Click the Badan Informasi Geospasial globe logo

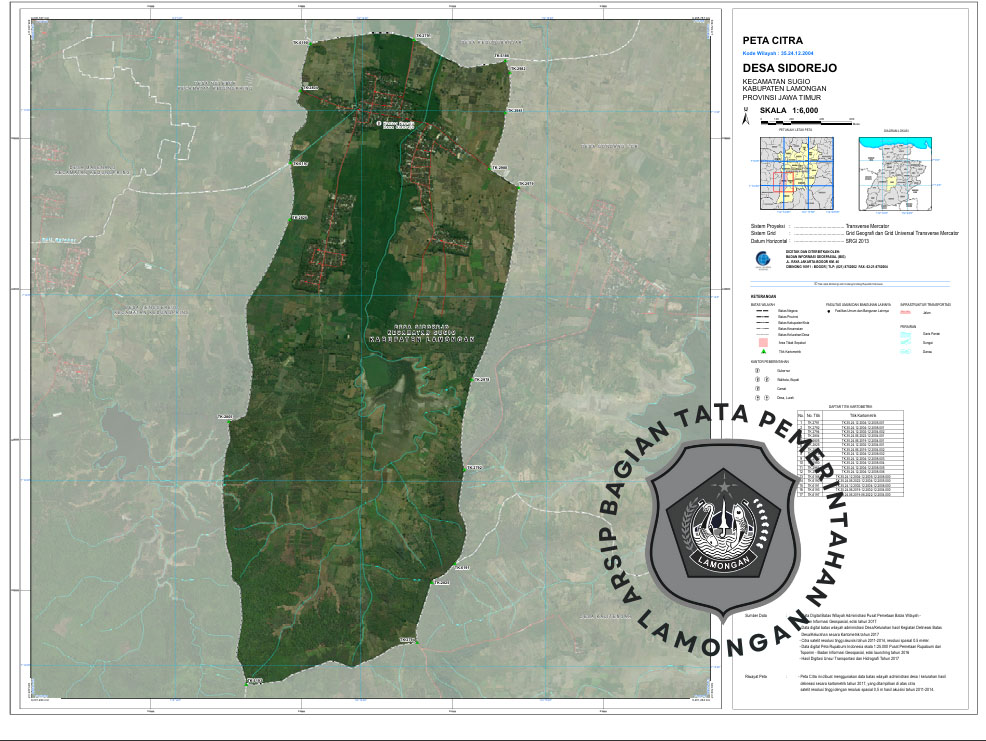click(762, 258)
